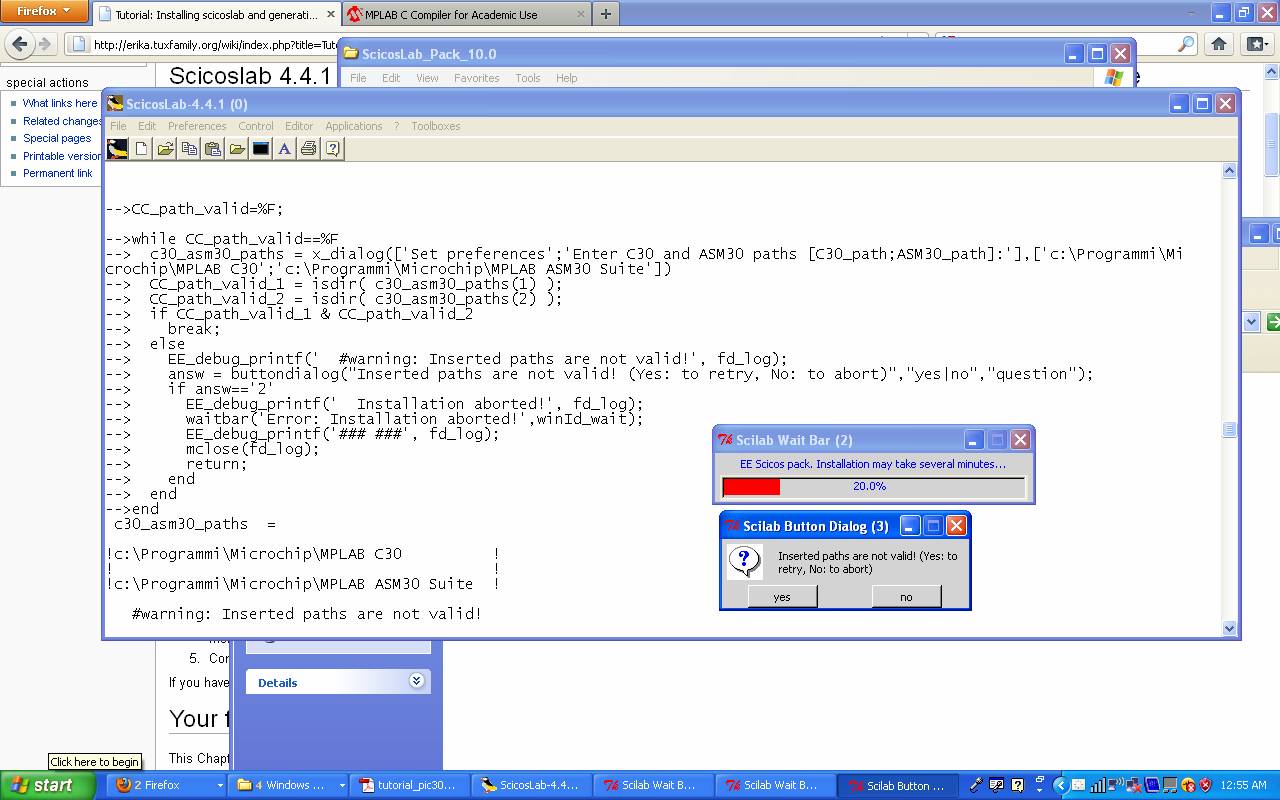Open the Firefox application menu button
The height and width of the screenshot is (800, 1280).
[45, 11]
